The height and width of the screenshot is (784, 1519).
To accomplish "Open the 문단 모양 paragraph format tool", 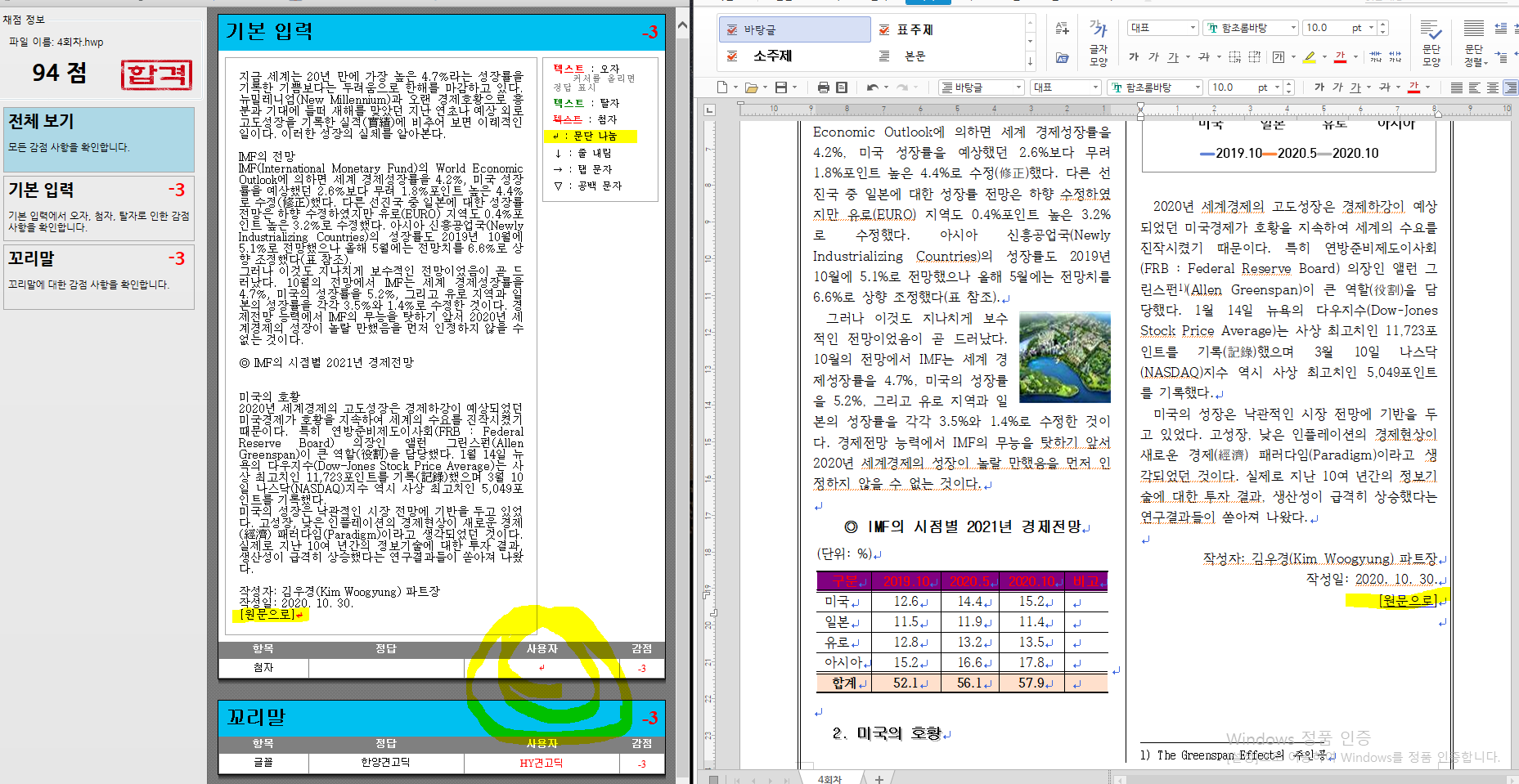I will (x=1431, y=43).
